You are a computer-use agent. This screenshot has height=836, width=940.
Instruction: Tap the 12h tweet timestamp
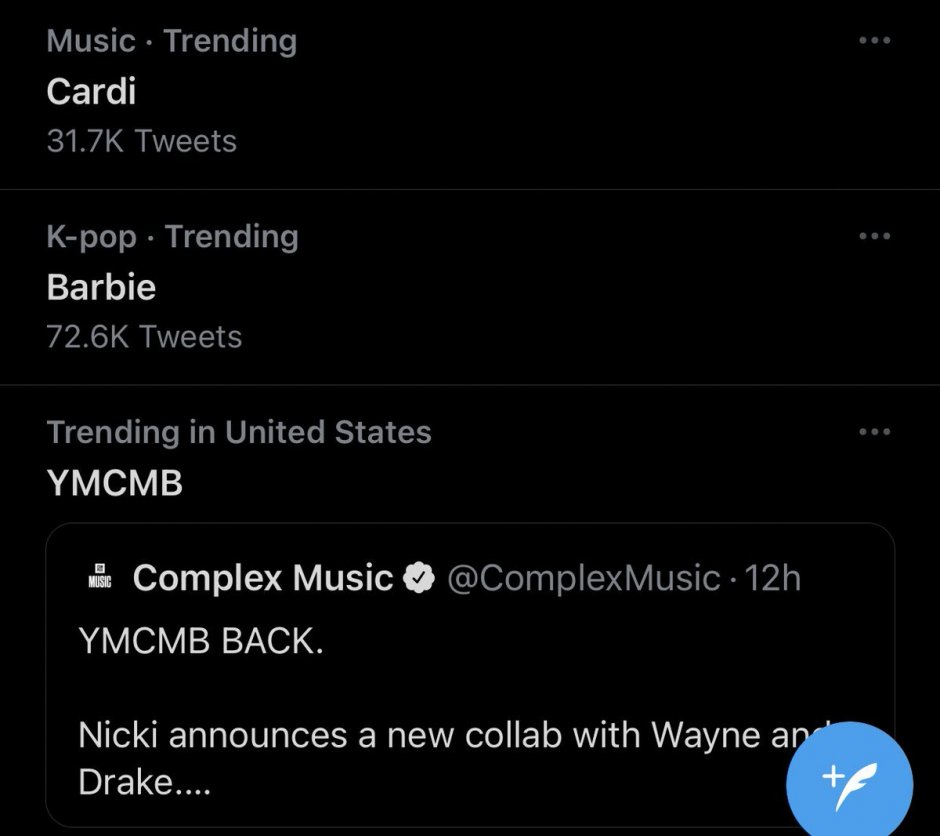pos(772,578)
